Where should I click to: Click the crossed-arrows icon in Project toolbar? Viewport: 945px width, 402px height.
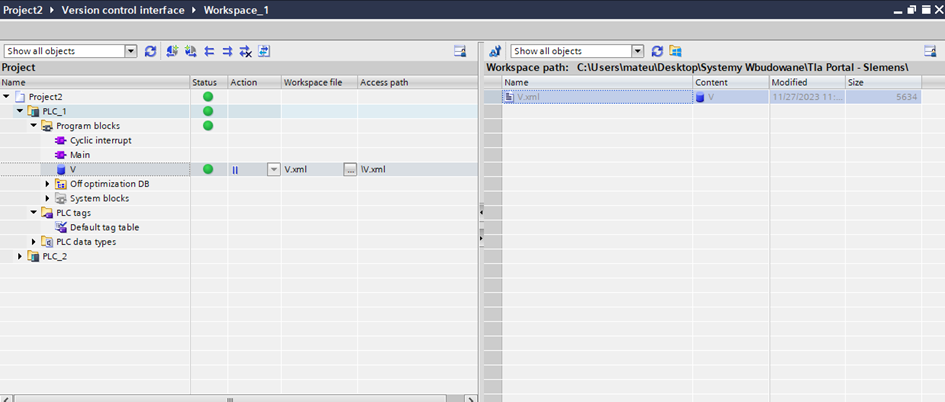(246, 51)
